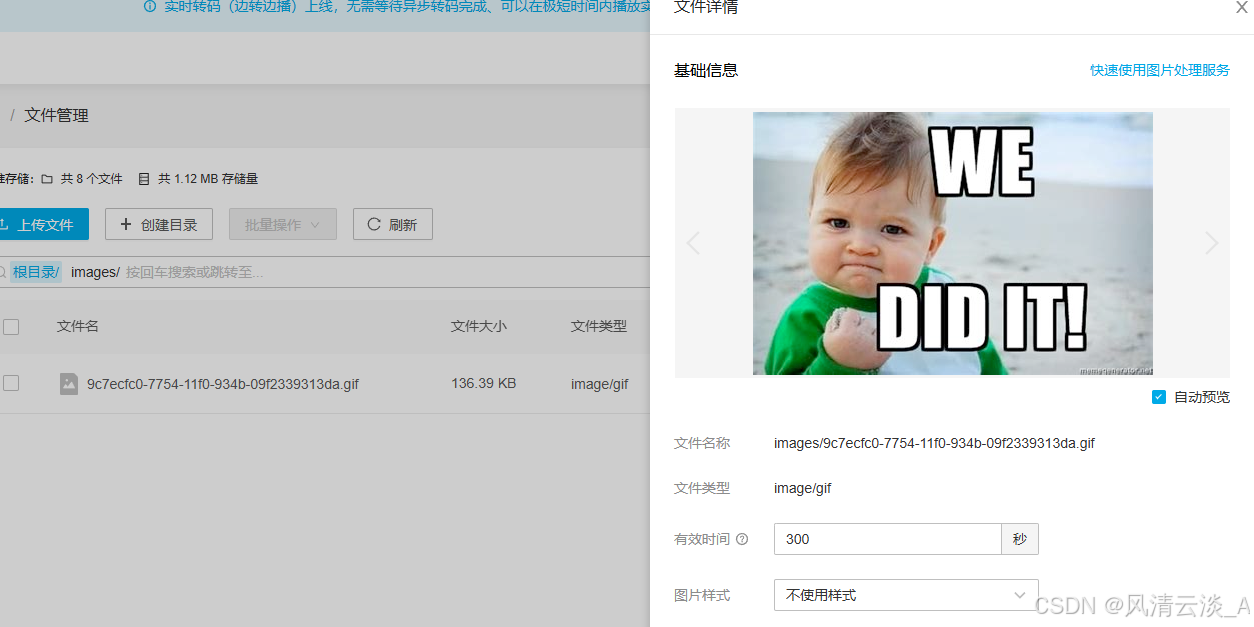Click the 文件大小 column header
This screenshot has height=627, width=1254.
point(479,326)
